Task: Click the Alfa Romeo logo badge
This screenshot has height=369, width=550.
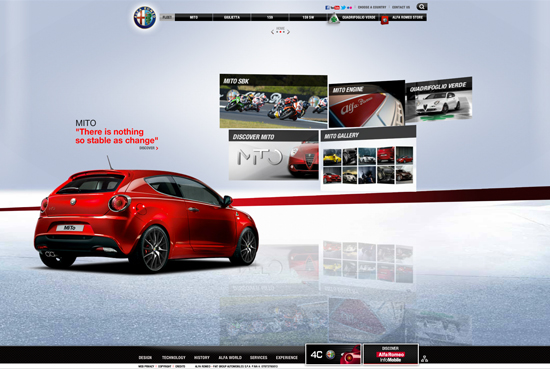Action: (145, 18)
